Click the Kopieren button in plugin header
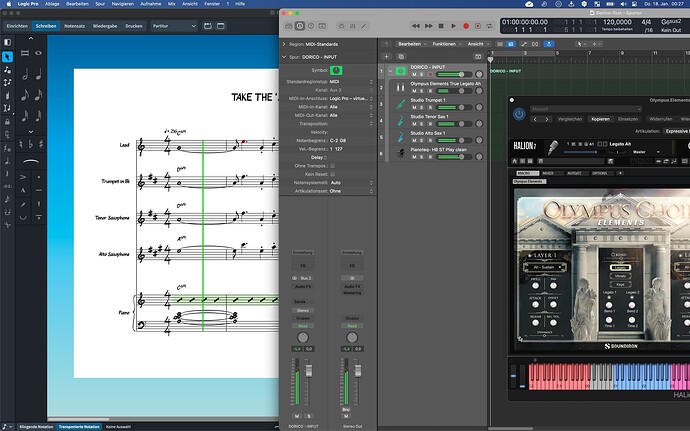 (600, 119)
